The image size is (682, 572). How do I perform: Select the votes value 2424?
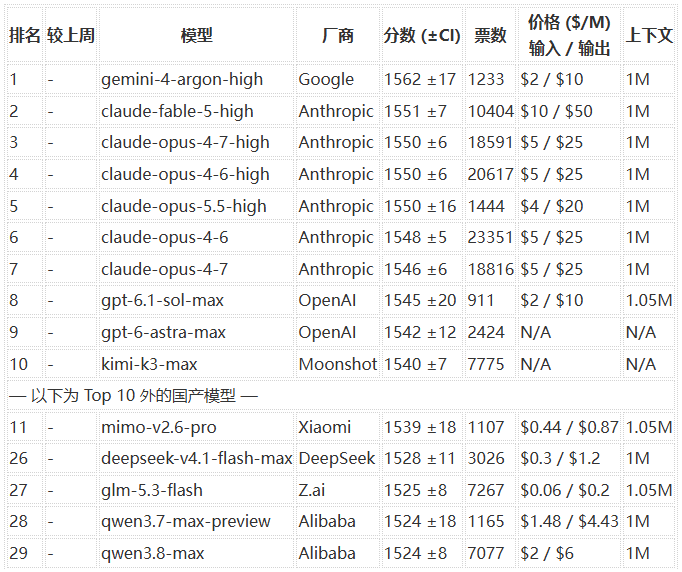[x=486, y=333]
